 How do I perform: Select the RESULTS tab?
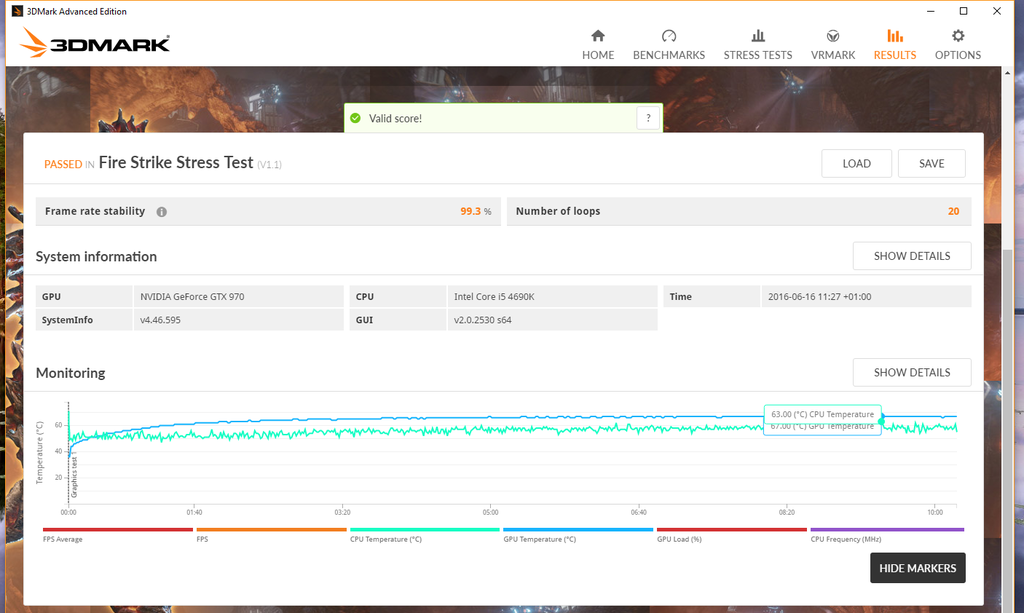pos(895,45)
